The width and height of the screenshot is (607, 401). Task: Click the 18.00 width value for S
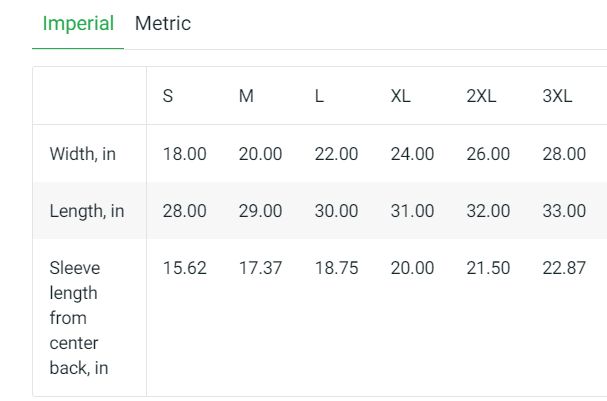tap(185, 154)
